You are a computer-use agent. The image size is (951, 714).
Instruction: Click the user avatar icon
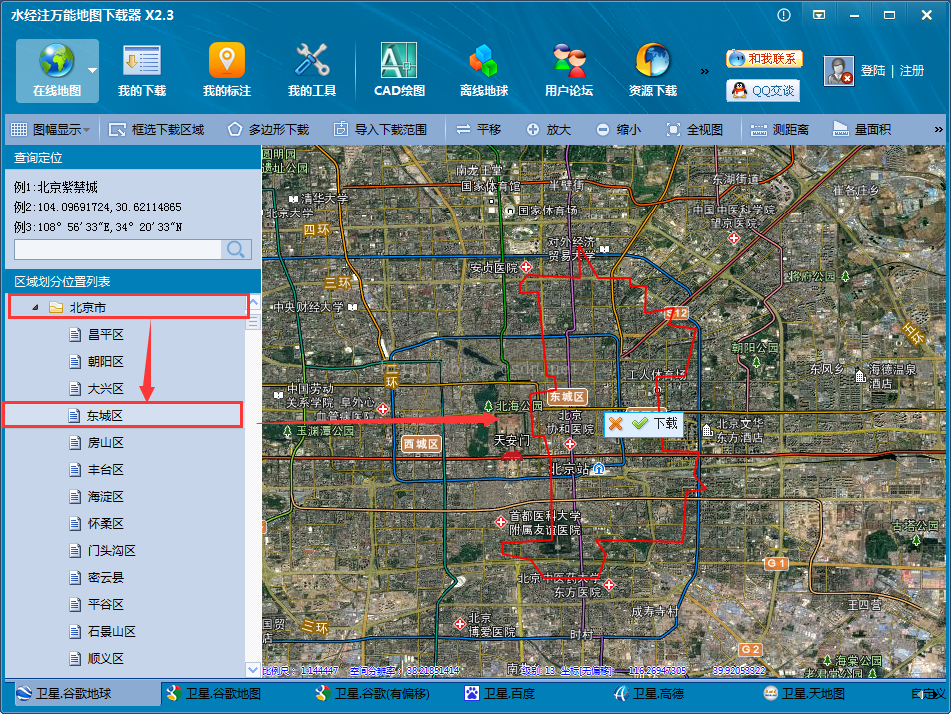tap(839, 70)
